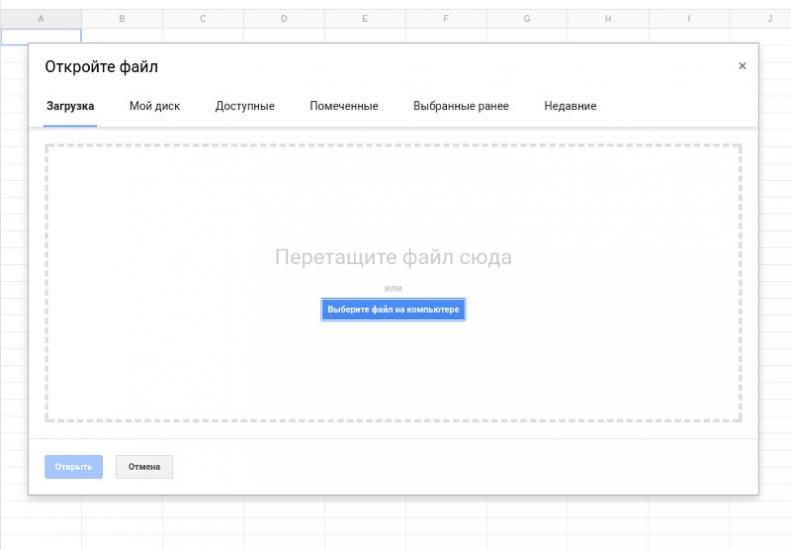Open the Мой диск tab

pyautogui.click(x=154, y=106)
